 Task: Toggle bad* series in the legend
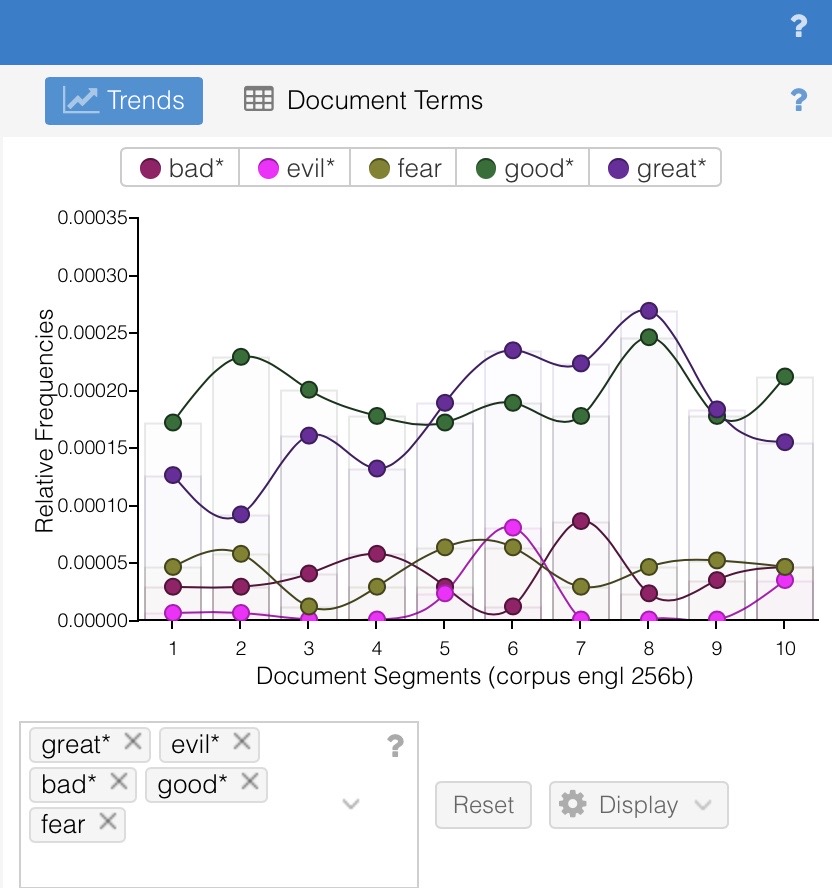click(180, 169)
